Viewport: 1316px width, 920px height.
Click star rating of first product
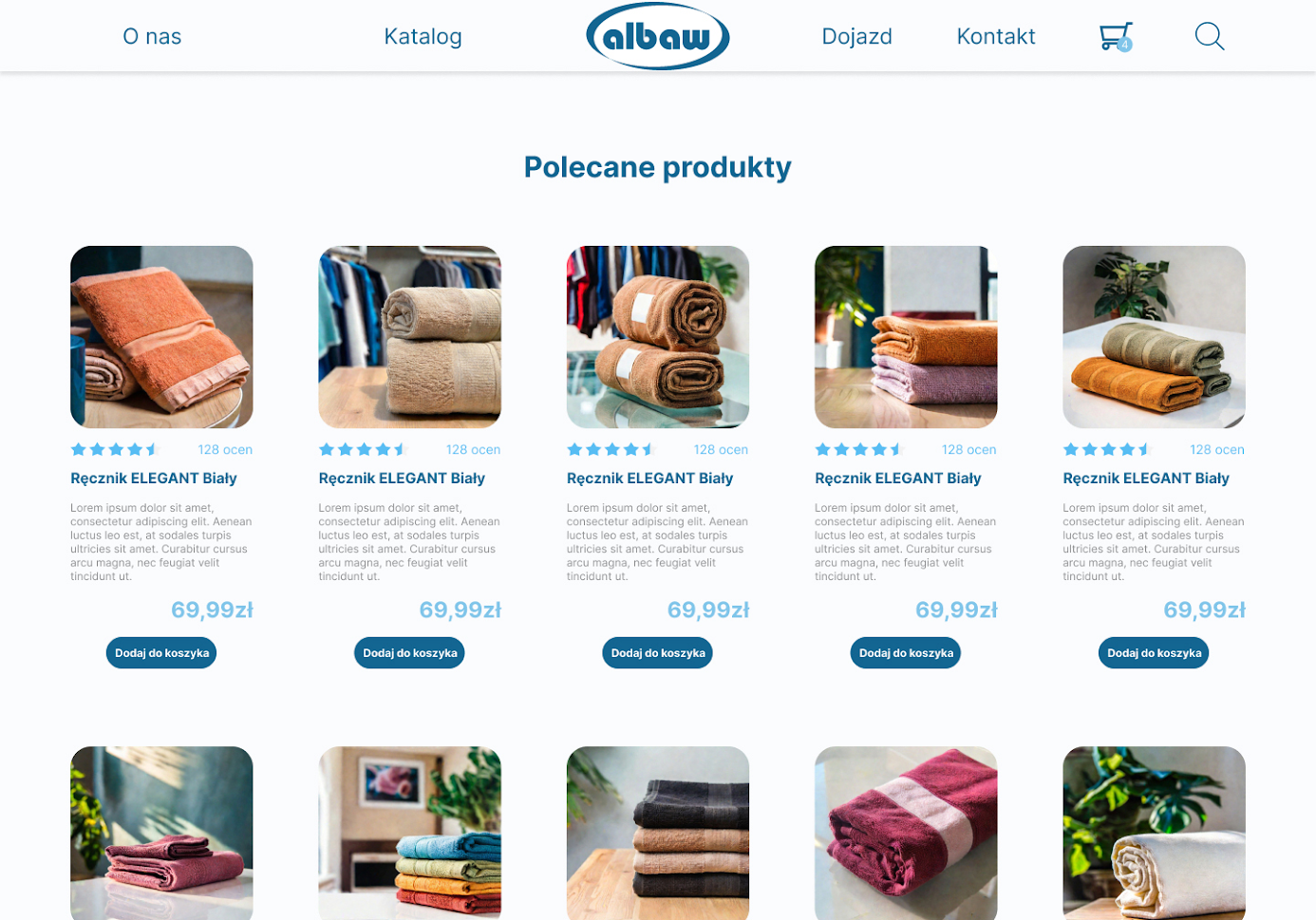114,449
